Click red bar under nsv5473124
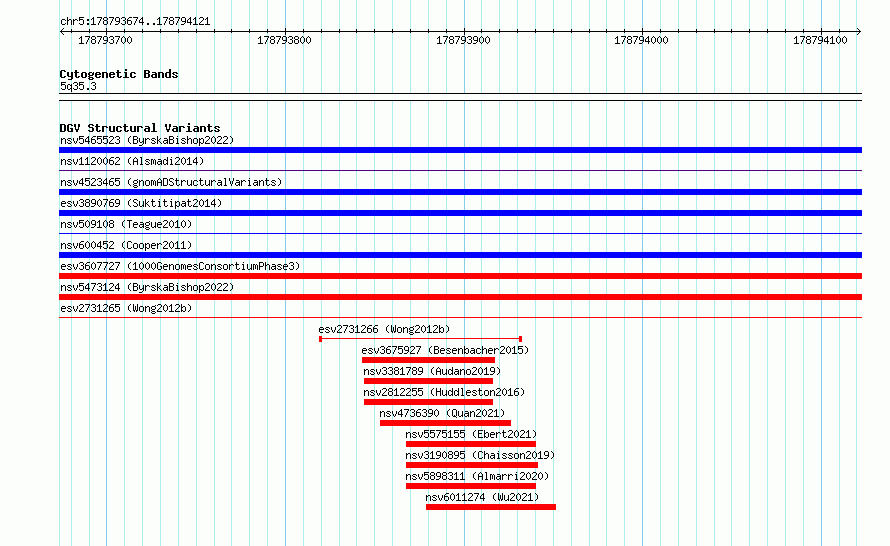Image resolution: width=890 pixels, height=546 pixels. click(x=460, y=297)
